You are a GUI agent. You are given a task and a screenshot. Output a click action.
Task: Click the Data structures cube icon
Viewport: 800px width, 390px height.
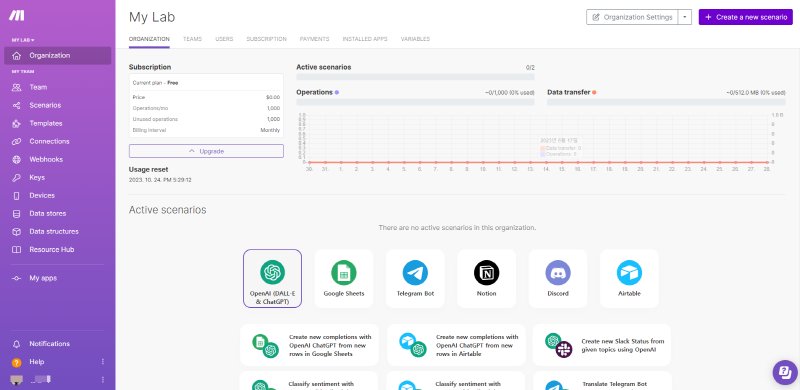click(x=17, y=232)
